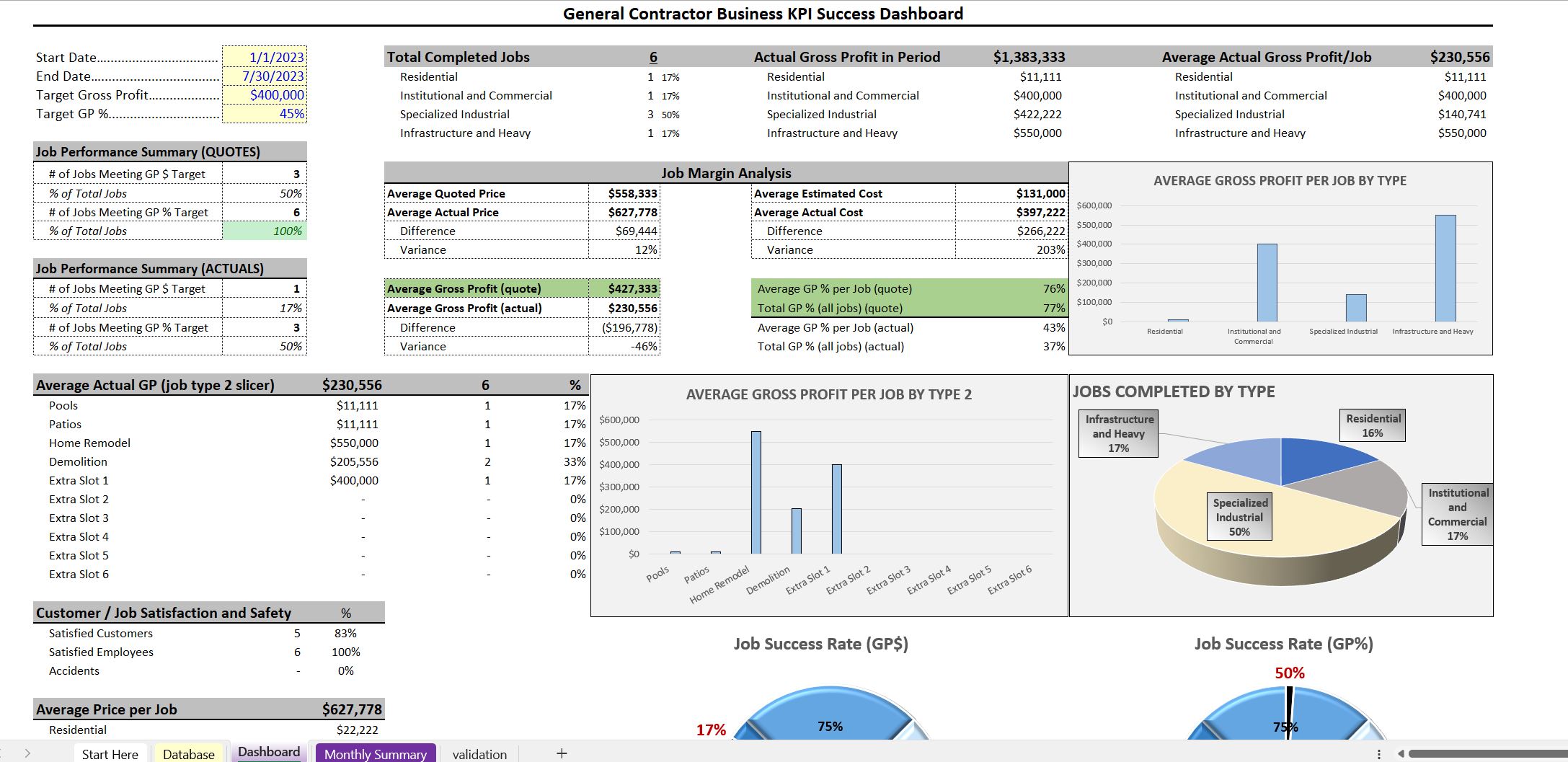The width and height of the screenshot is (1568, 762).
Task: Click the dashboard title 'General Contractor Business KPI Success Dashboard'
Action: pyautogui.click(x=763, y=14)
